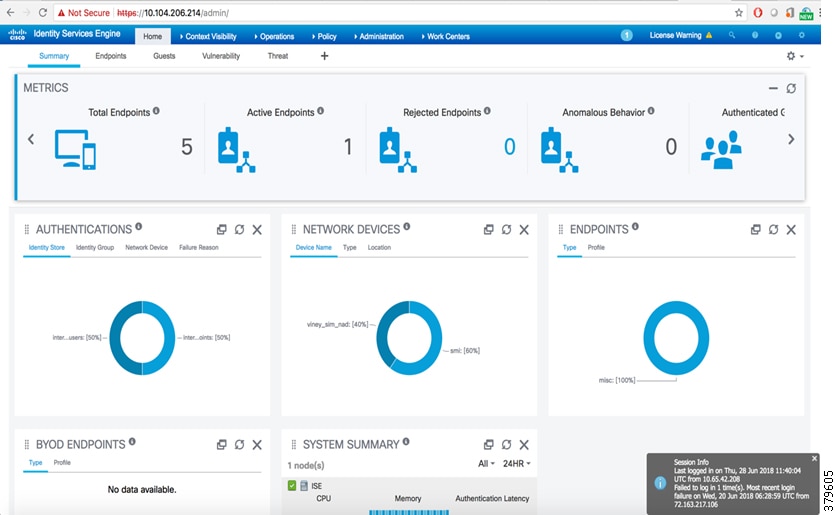Click the memory usage bar for ISE
This screenshot has height=515, width=835.
pyautogui.click(x=408, y=512)
